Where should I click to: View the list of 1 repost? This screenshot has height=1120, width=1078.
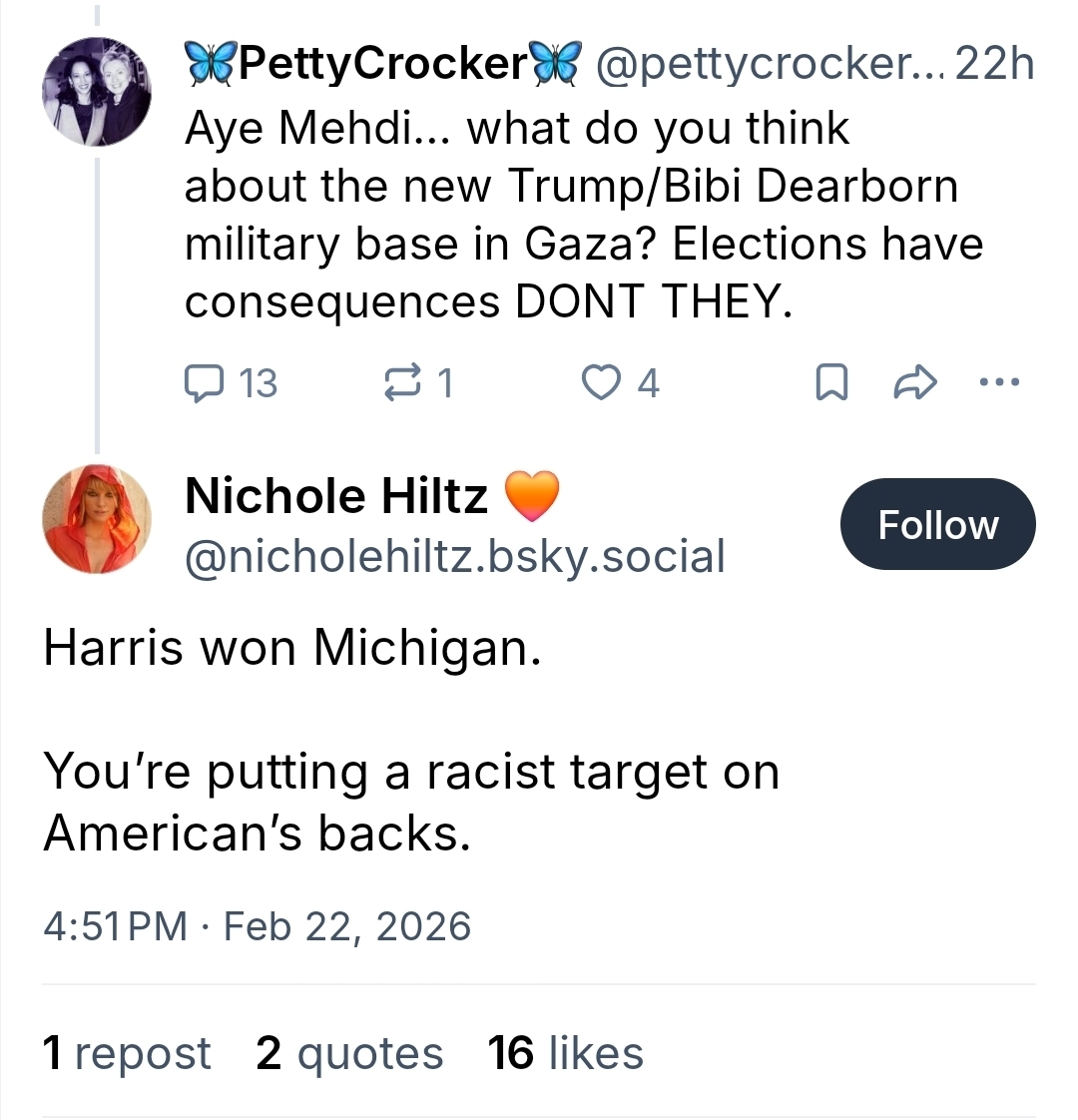pos(127,1053)
